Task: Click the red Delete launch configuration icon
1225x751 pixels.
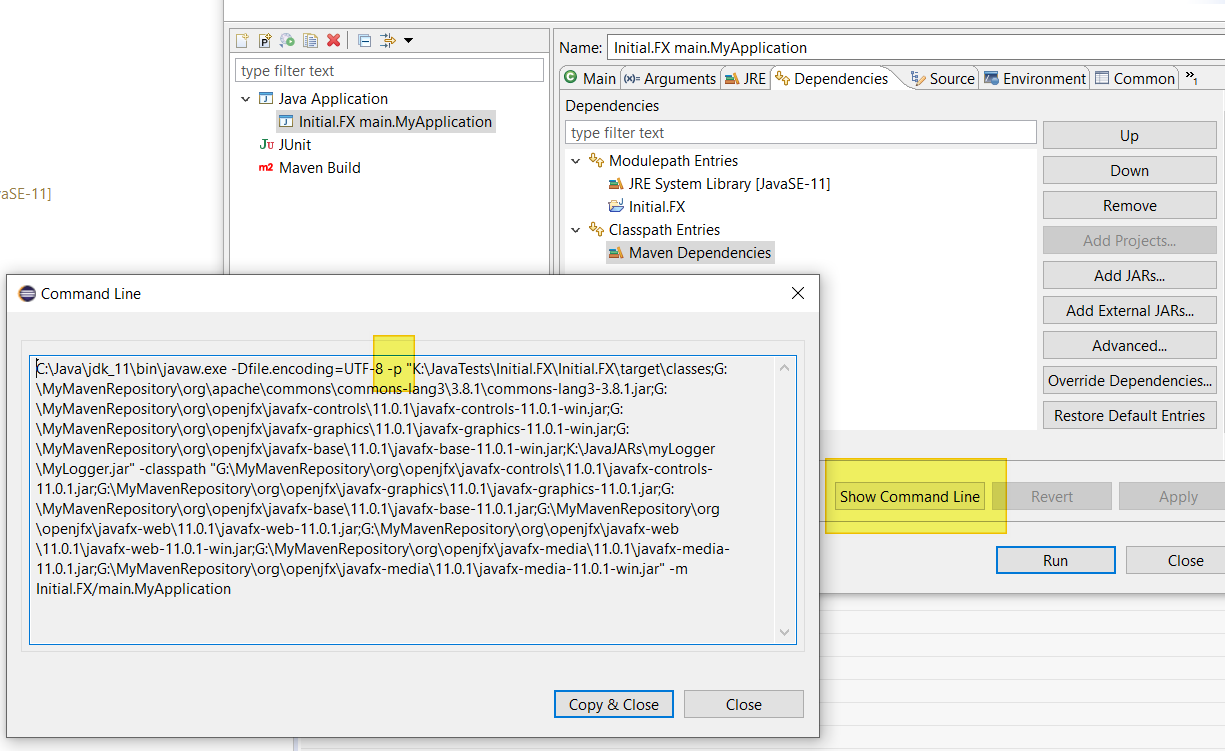Action: 334,41
